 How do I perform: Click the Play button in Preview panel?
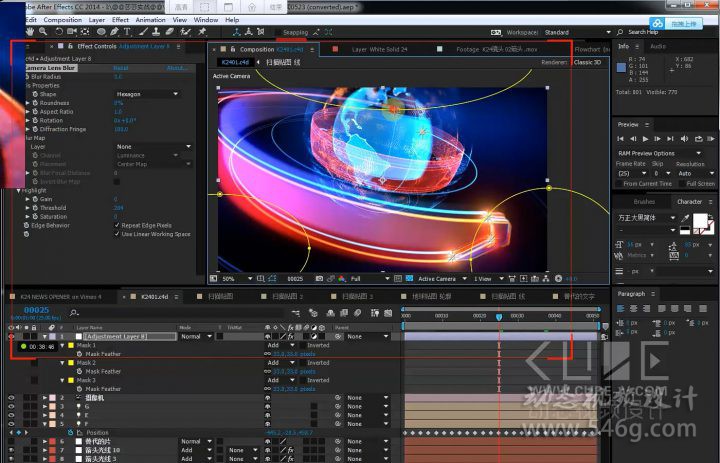(645, 138)
